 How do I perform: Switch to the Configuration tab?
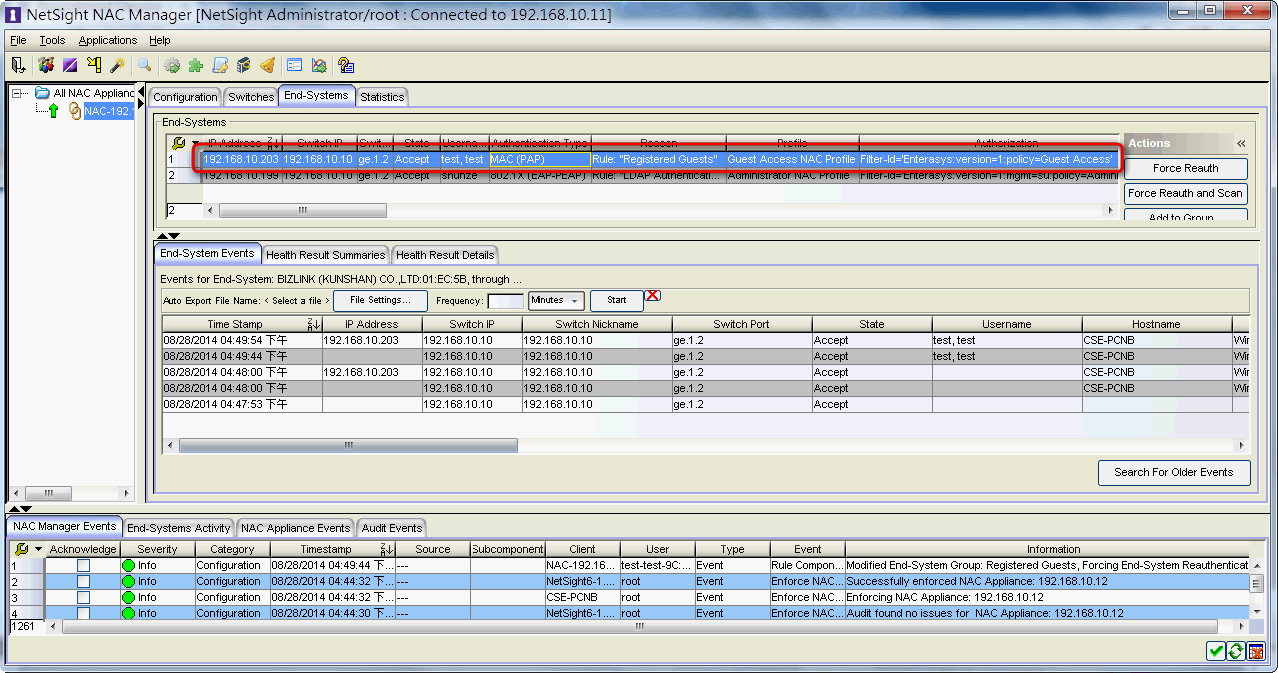(185, 97)
